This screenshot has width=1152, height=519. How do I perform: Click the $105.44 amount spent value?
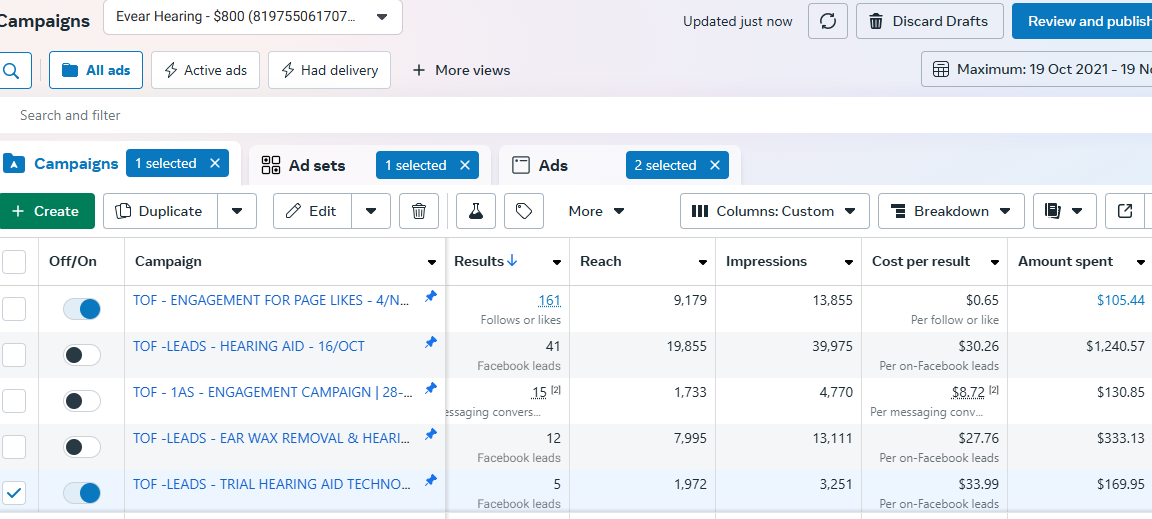[1120, 300]
